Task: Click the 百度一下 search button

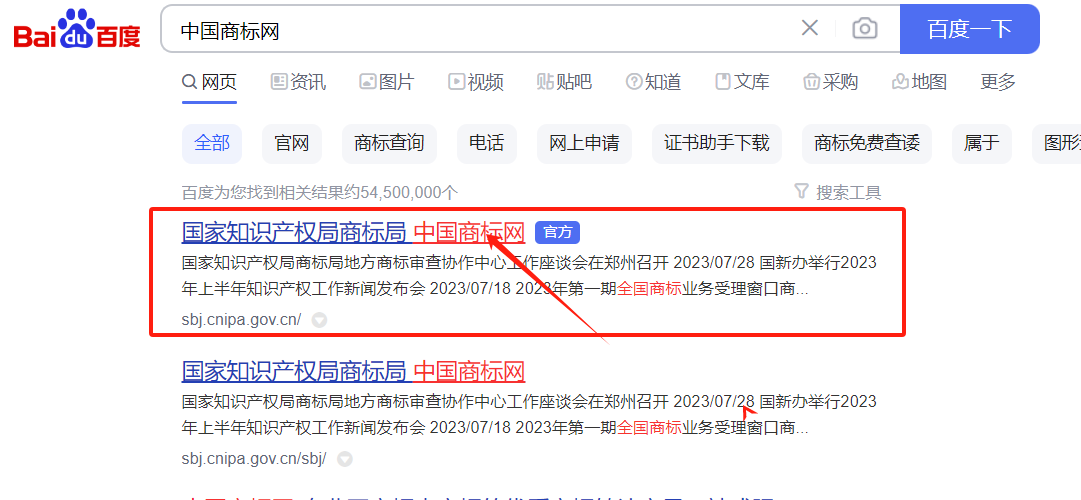Action: pyautogui.click(x=969, y=29)
